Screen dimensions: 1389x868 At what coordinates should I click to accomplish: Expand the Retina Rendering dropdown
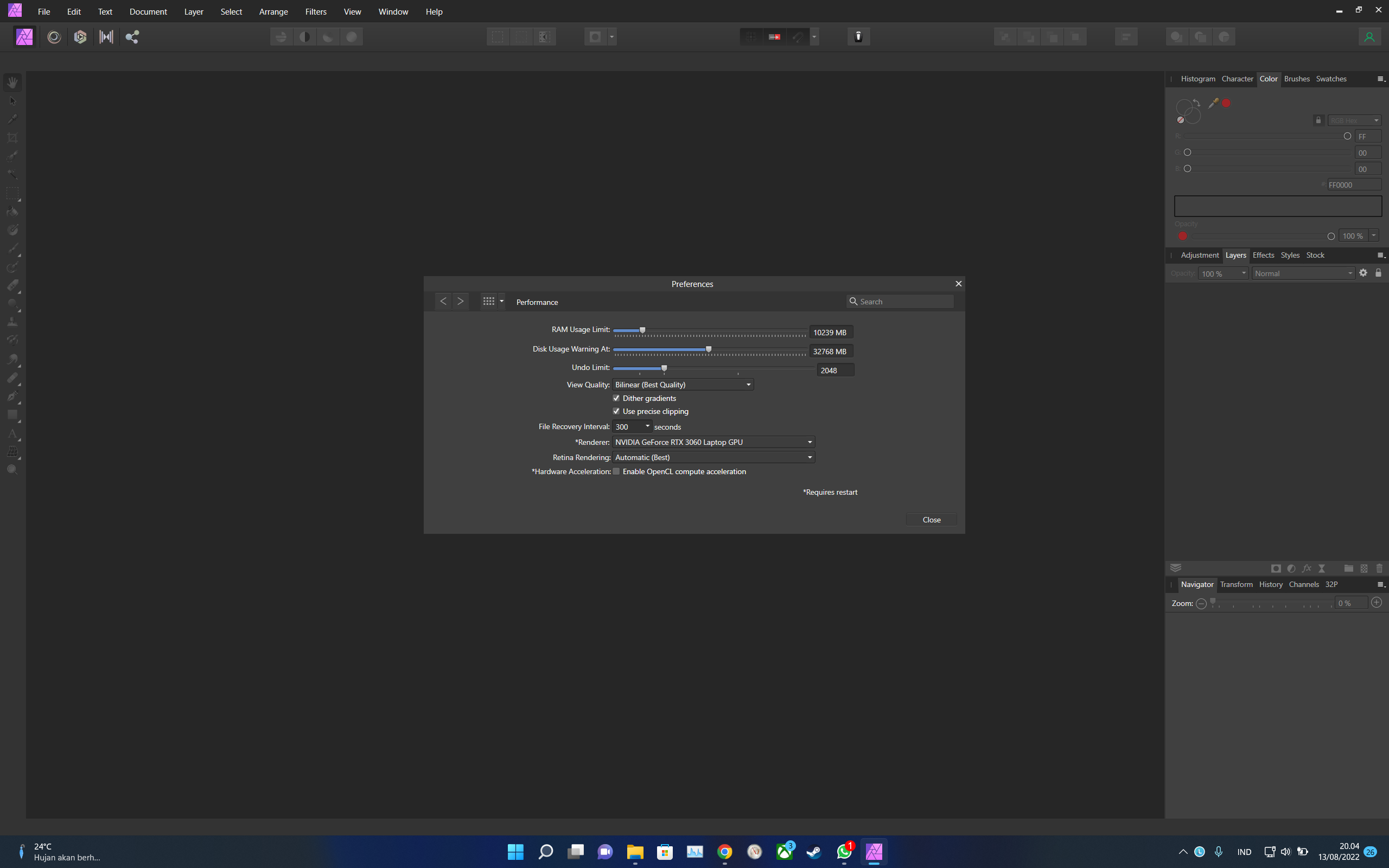pyautogui.click(x=713, y=457)
